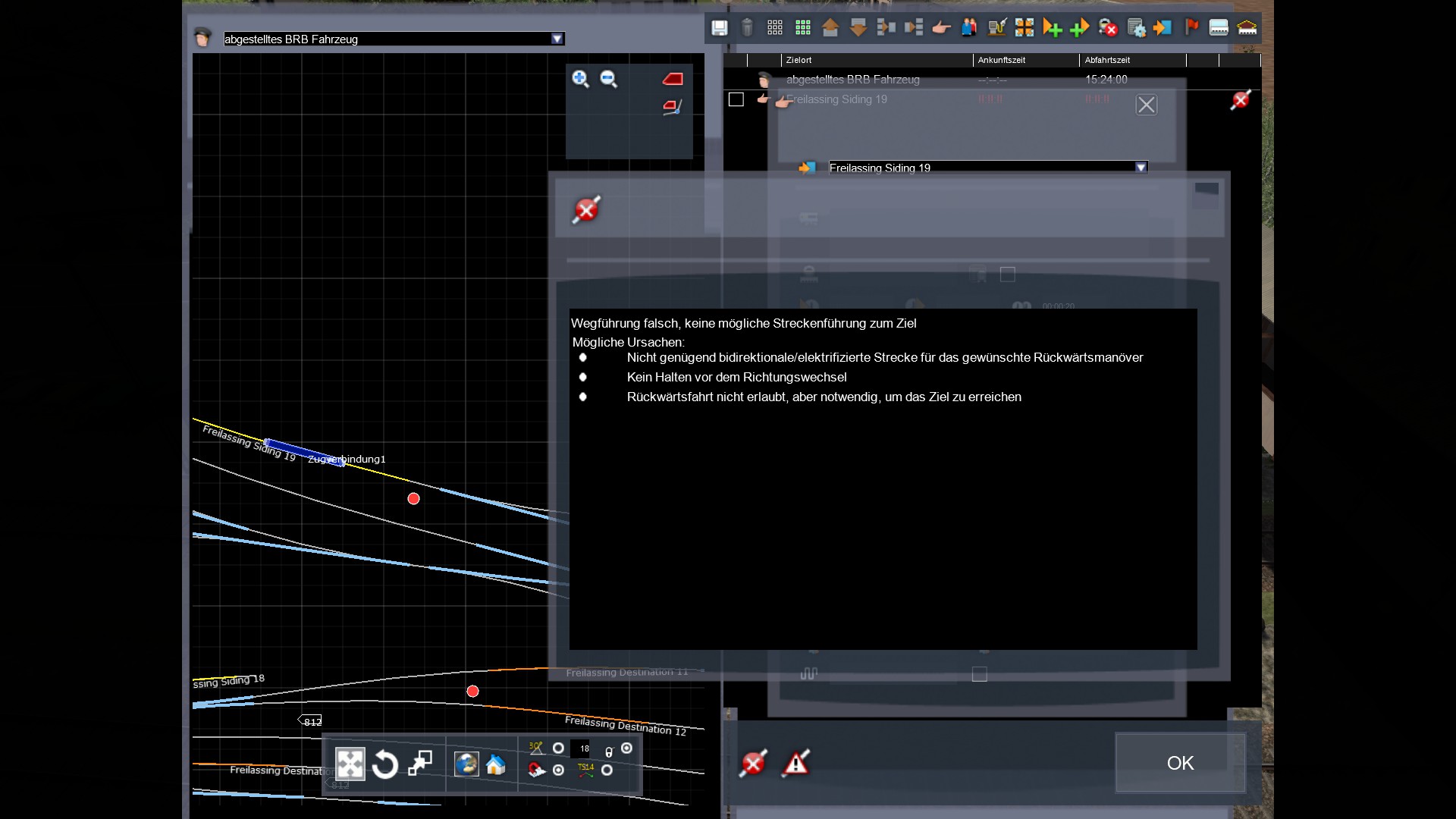Image resolution: width=1456 pixels, height=819 pixels.
Task: Zoom out on the 2D map
Action: point(608,79)
